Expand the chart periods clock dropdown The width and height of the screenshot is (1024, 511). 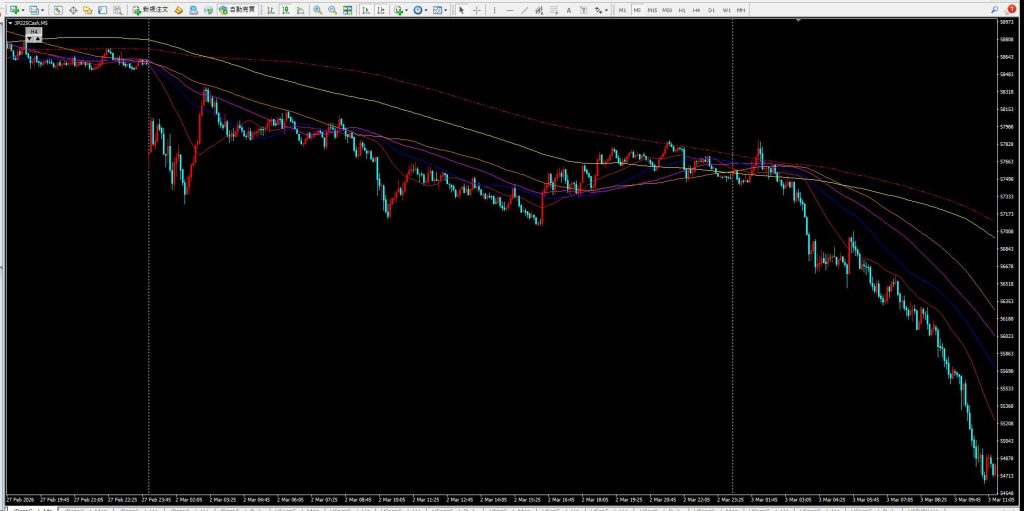click(x=427, y=10)
